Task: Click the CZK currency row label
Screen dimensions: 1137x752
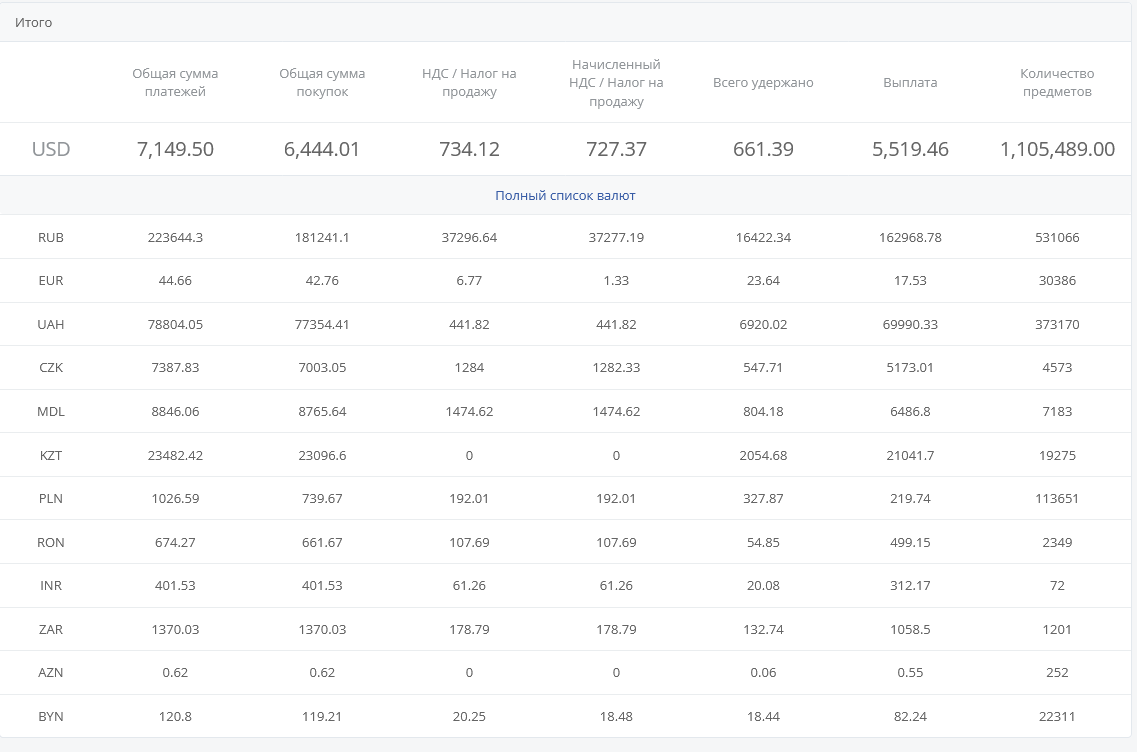Action: point(51,368)
